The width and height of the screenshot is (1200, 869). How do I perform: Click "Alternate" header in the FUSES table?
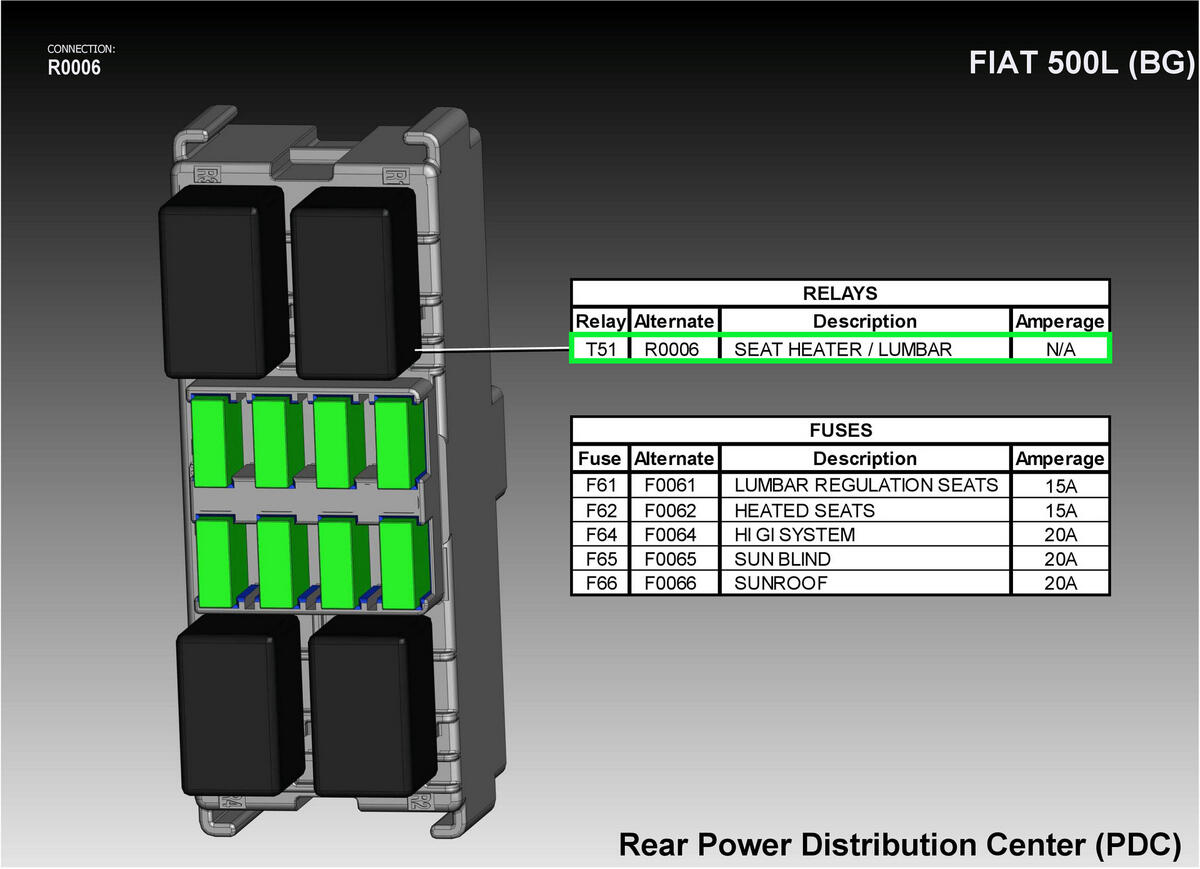click(x=674, y=458)
